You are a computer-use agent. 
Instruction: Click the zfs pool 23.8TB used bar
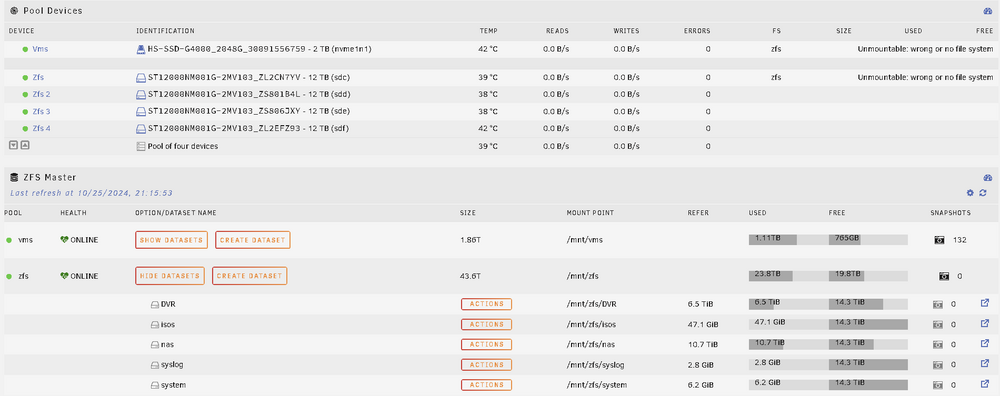click(788, 275)
